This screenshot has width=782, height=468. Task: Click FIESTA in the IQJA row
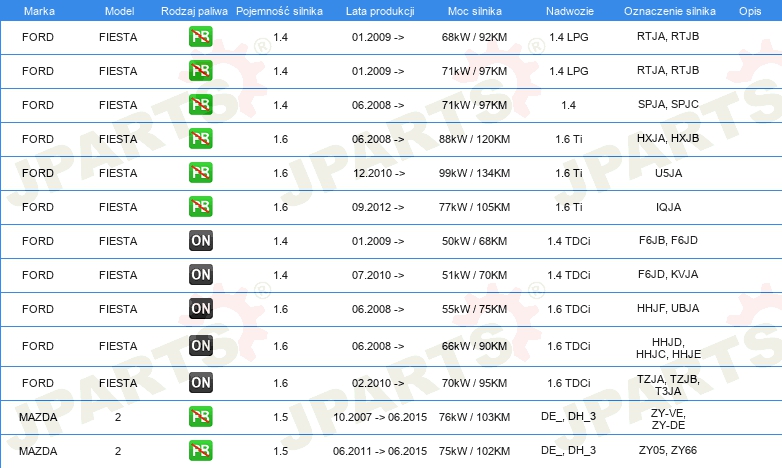pos(118,207)
